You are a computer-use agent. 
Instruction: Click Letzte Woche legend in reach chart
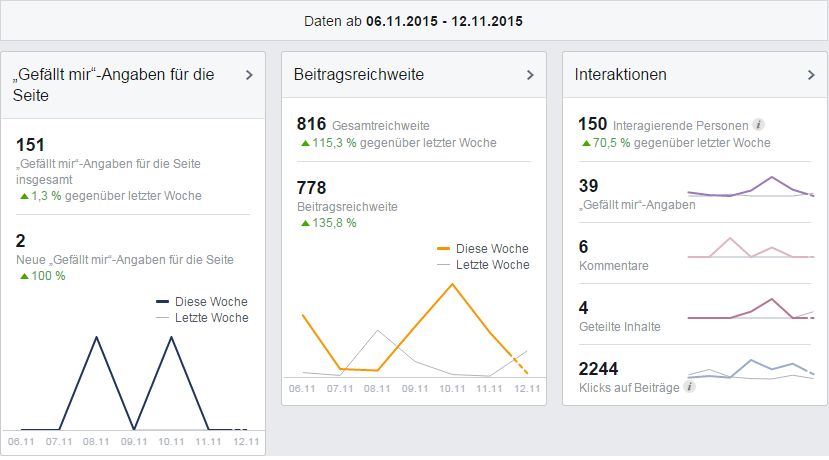pyautogui.click(x=492, y=265)
